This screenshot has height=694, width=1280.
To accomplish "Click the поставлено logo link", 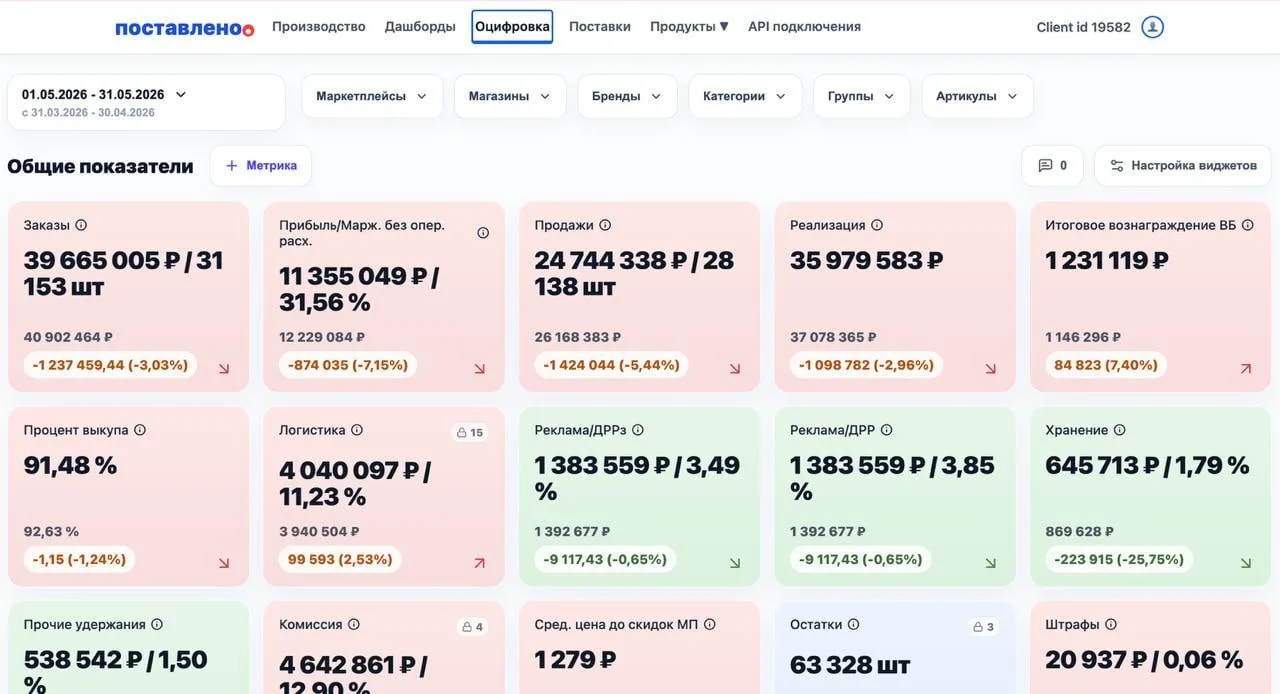I will pos(185,28).
